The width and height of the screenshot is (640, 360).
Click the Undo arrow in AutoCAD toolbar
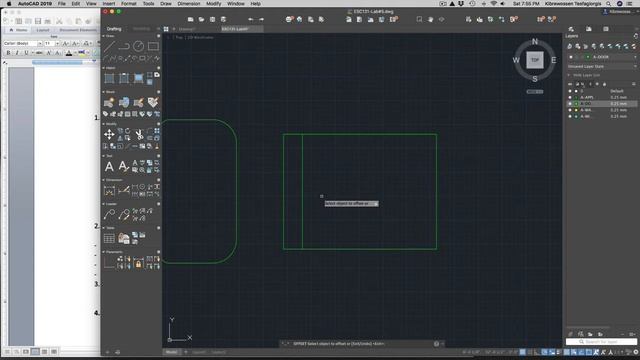point(251,19)
